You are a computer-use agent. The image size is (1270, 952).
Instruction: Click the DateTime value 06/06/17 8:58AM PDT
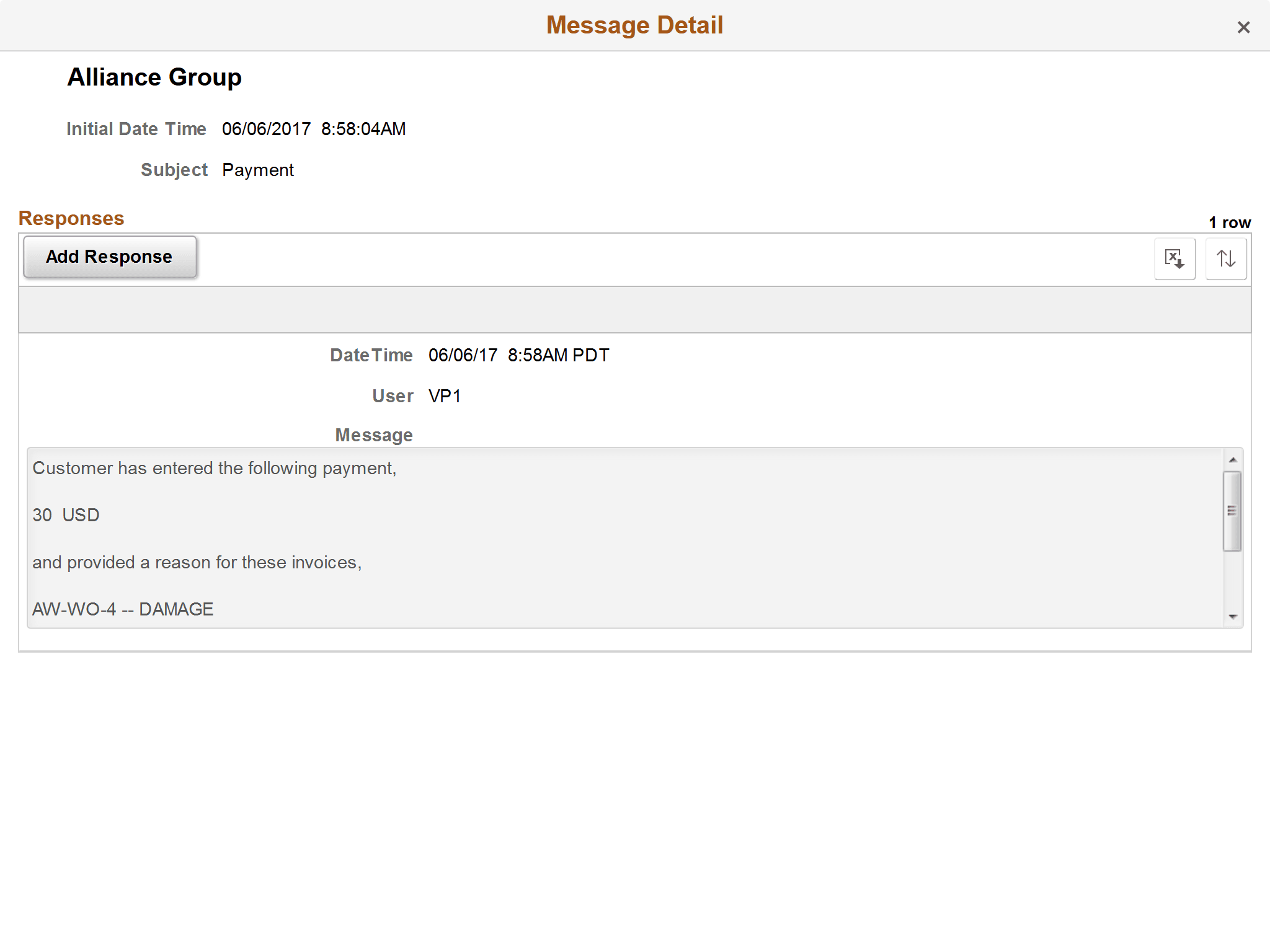[519, 355]
